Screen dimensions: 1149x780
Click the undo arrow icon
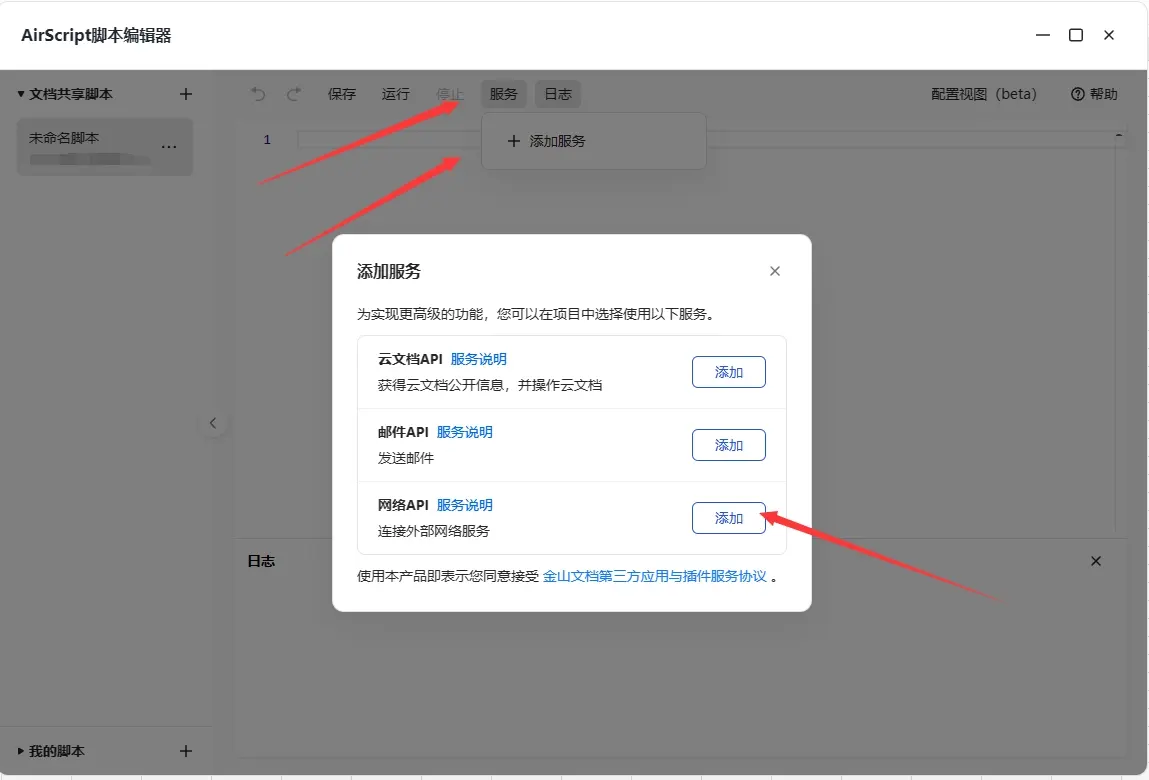(258, 94)
